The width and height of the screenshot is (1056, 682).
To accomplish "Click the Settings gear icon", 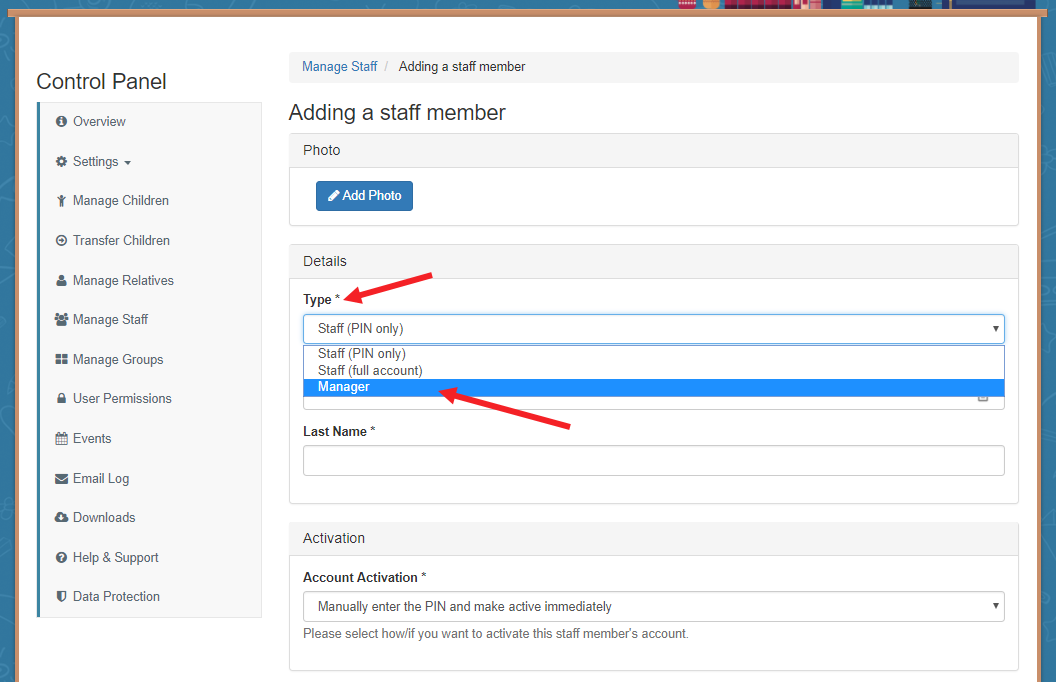I will pos(61,162).
